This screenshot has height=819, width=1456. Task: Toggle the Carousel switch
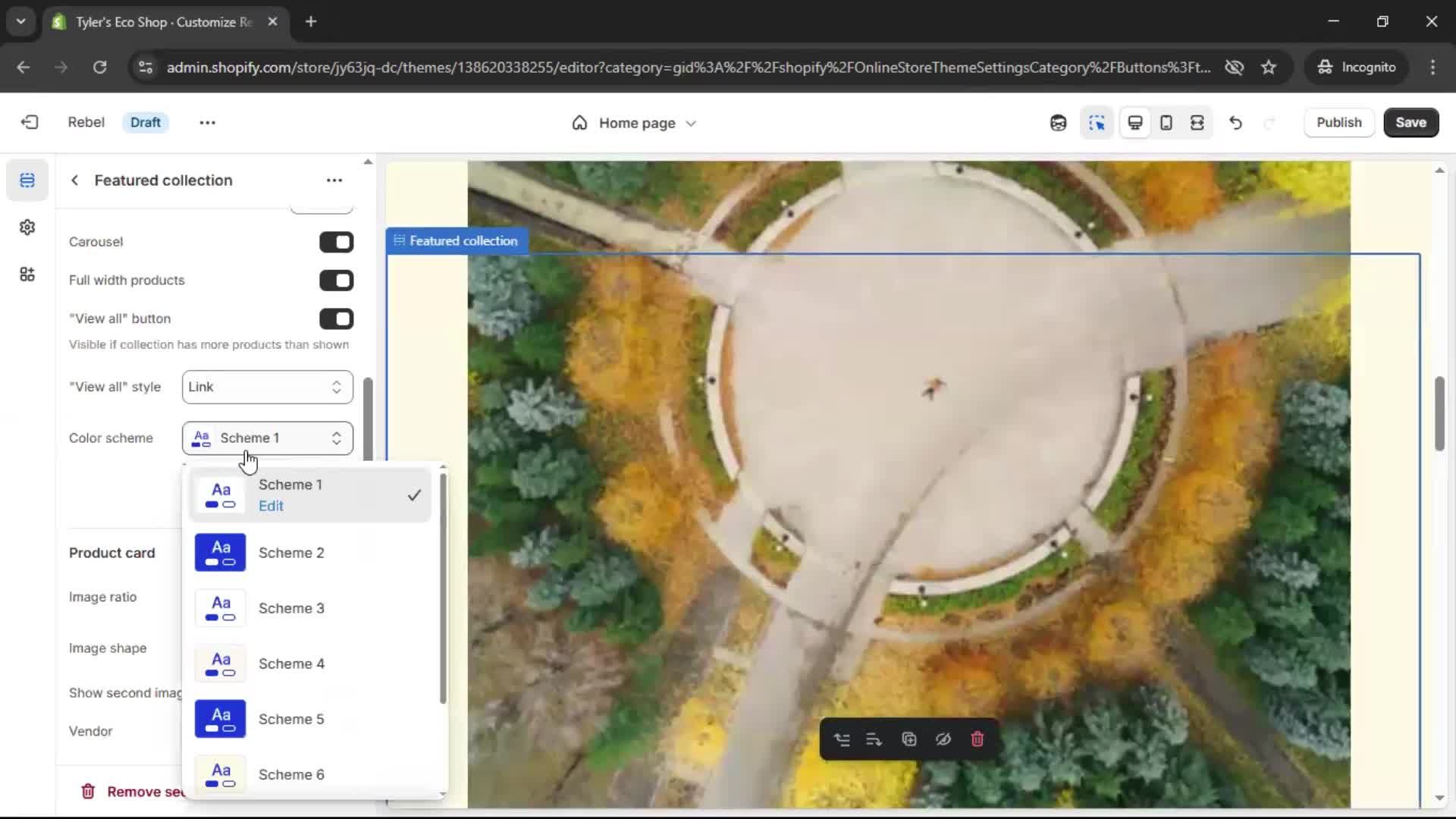pyautogui.click(x=336, y=242)
